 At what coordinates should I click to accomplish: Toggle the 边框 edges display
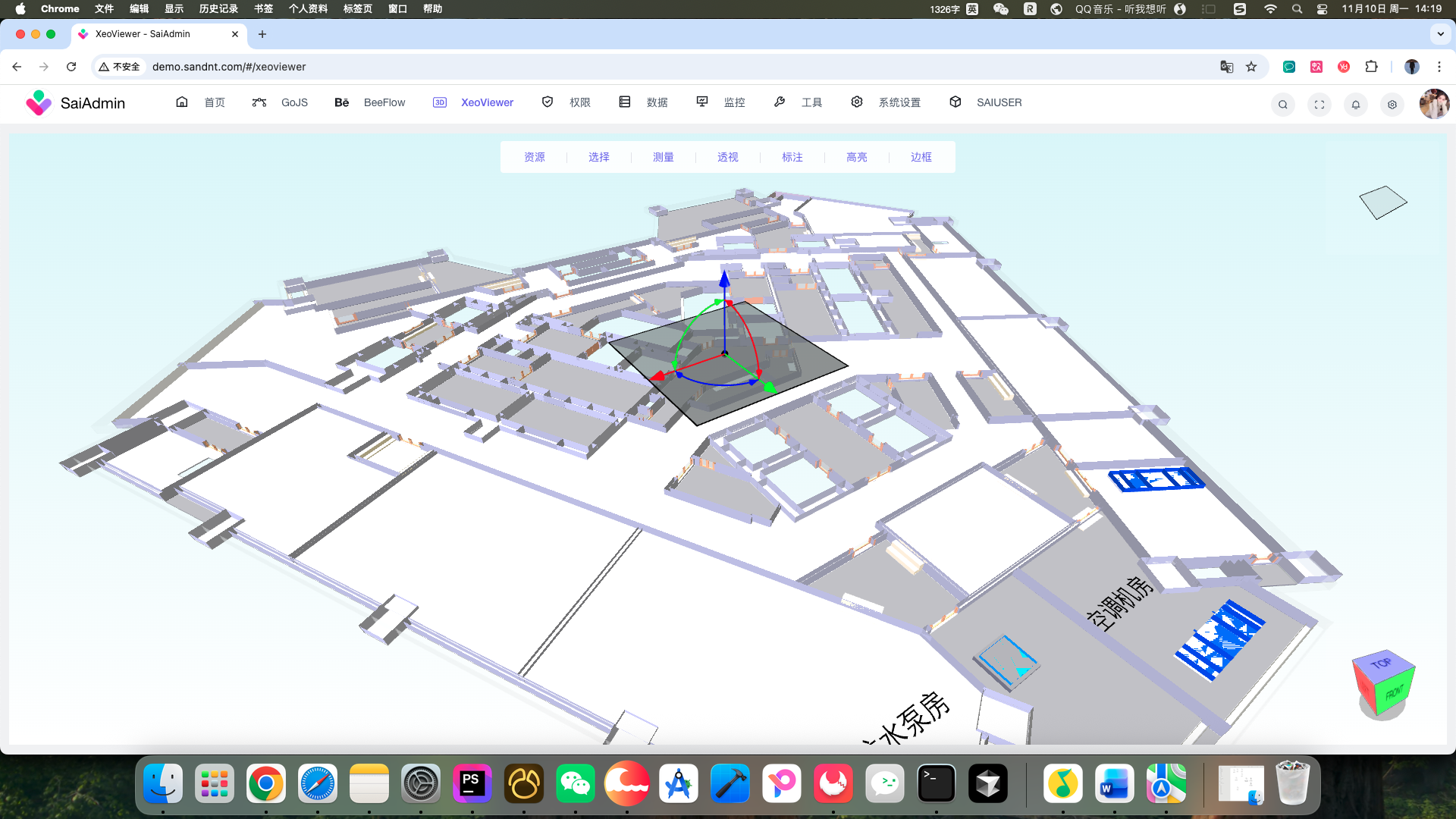pos(921,157)
